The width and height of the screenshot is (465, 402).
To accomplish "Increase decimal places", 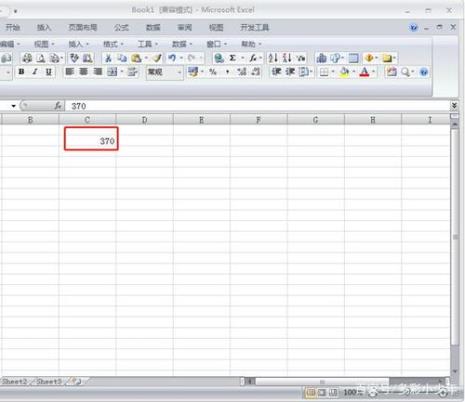I will tap(242, 72).
